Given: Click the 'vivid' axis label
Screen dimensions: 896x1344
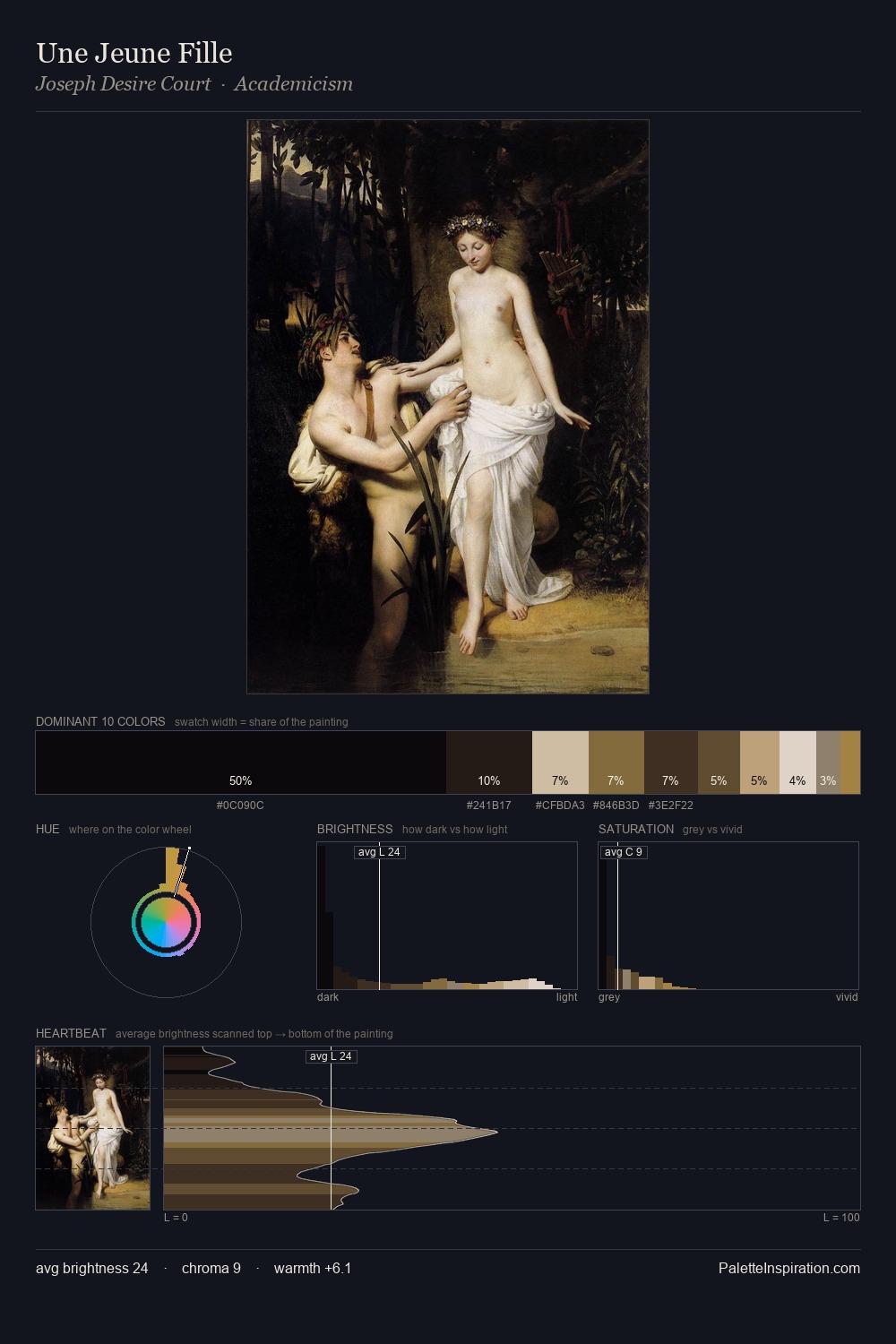Looking at the screenshot, I should click(x=847, y=997).
